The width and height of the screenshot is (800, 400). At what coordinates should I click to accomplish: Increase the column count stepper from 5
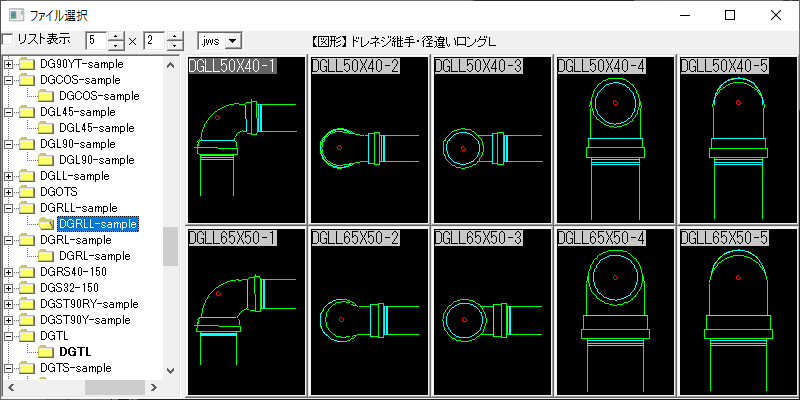(116, 36)
